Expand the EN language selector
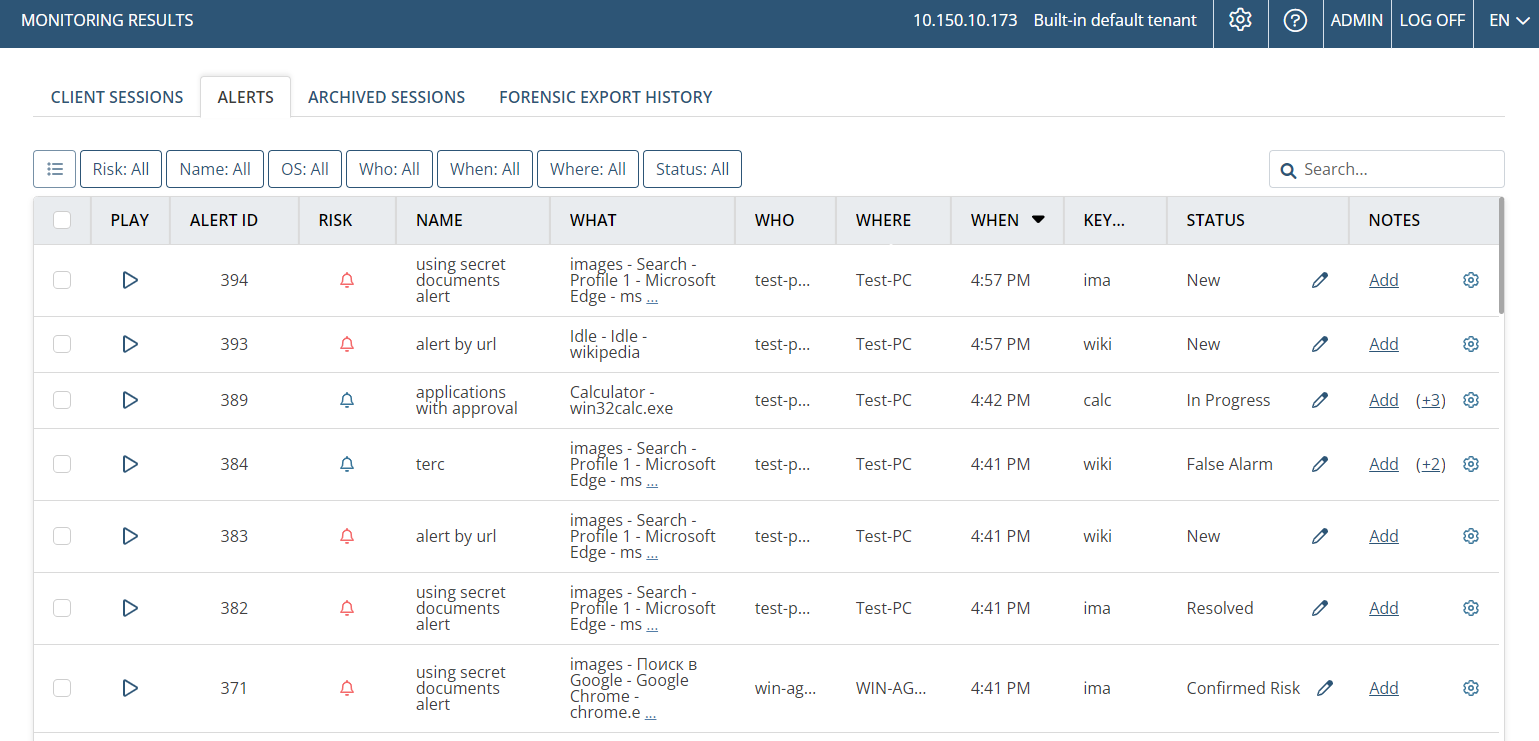This screenshot has height=741, width=1539. 1509,20
